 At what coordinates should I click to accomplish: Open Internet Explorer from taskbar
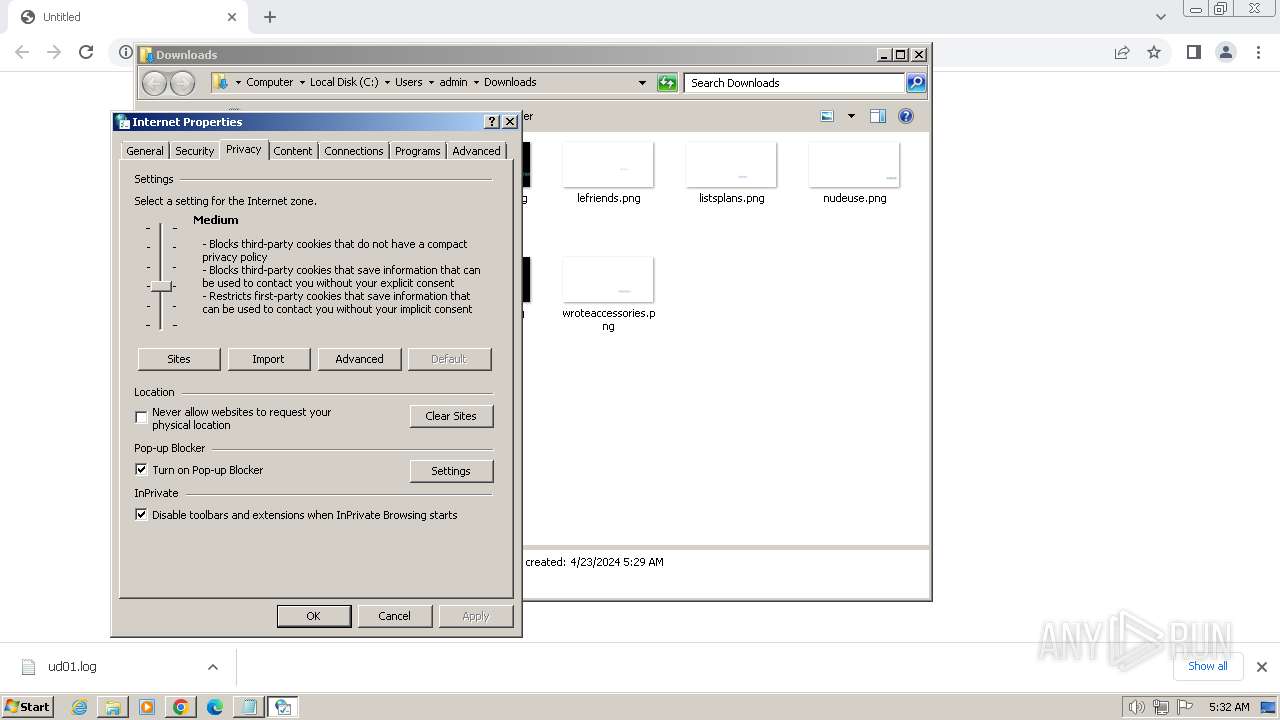79,707
